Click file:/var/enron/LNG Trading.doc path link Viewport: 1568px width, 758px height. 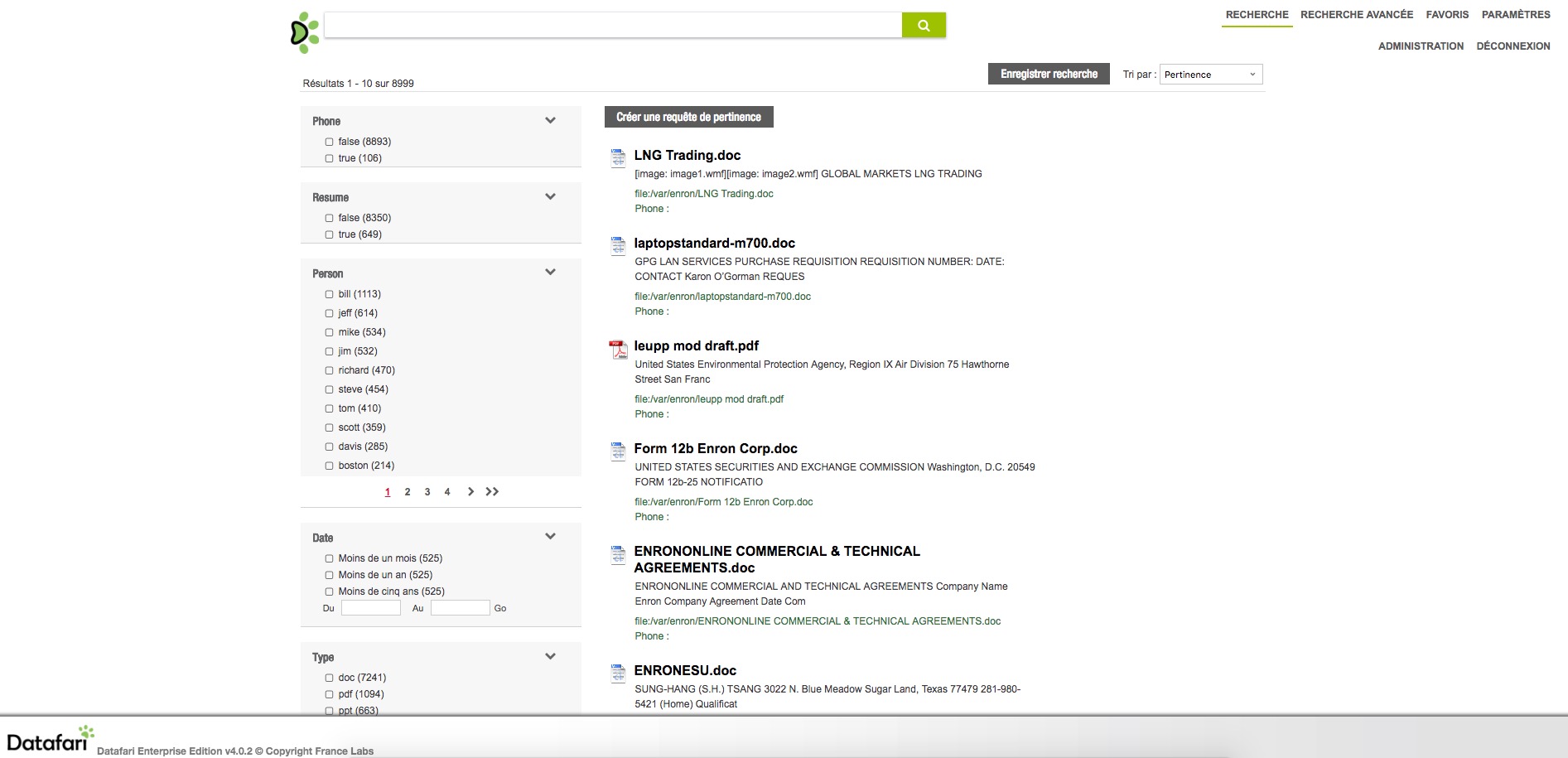[704, 194]
